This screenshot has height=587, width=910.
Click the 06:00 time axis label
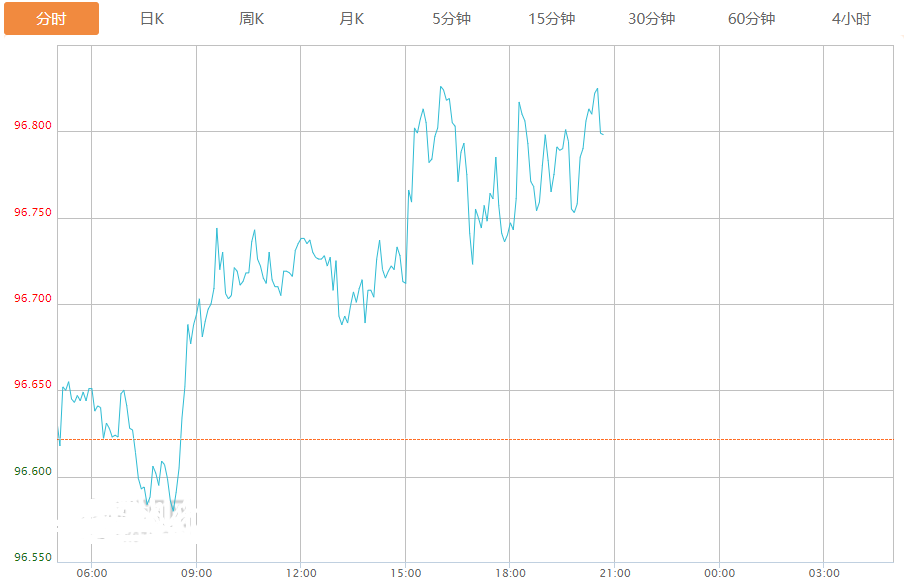(x=91, y=573)
